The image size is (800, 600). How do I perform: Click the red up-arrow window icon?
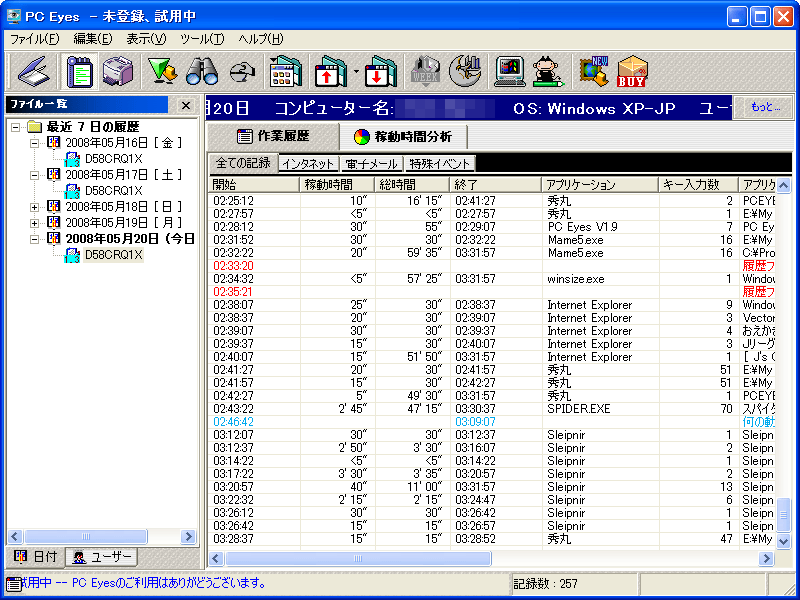[x=332, y=71]
